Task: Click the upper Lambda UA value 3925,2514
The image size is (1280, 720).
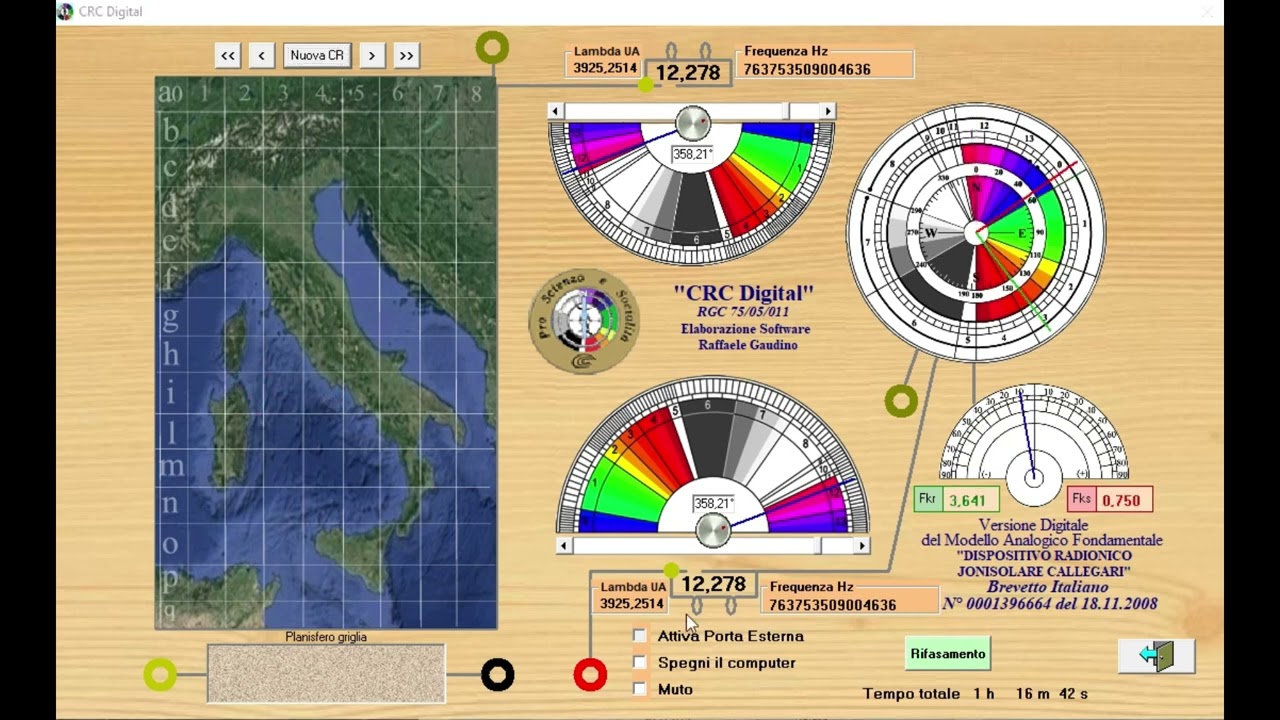Action: coord(605,68)
